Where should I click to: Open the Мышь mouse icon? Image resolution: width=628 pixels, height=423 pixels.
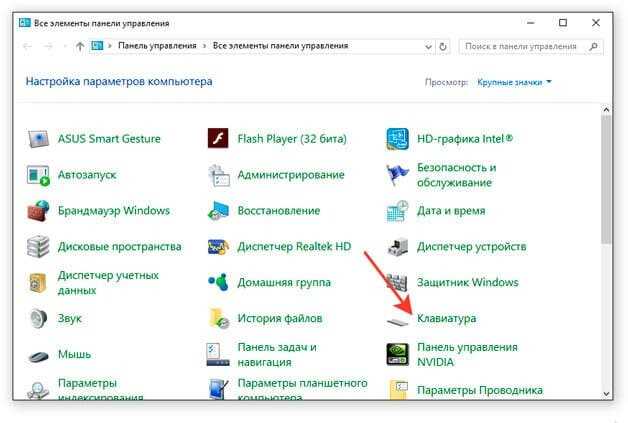tap(38, 356)
